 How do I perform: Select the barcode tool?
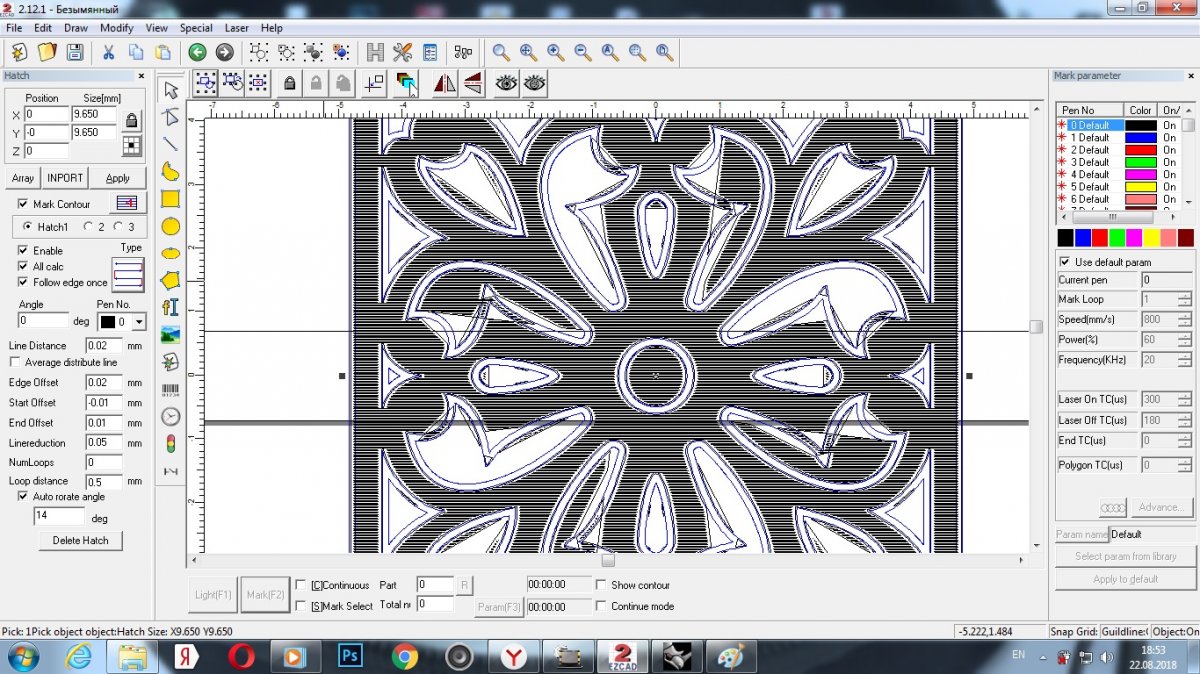(x=171, y=389)
